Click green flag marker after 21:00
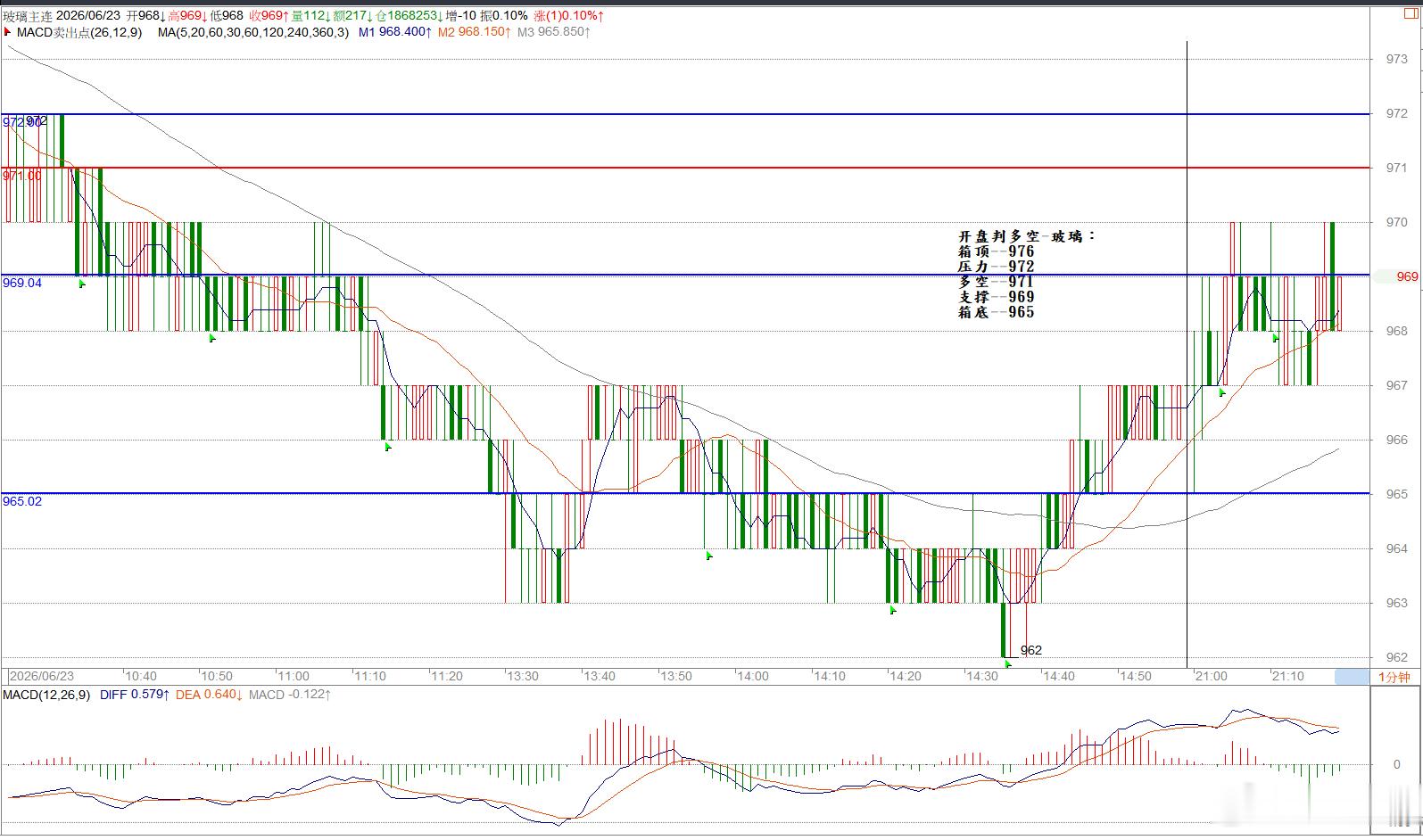Image resolution: width=1423 pixels, height=840 pixels. [x=1222, y=392]
